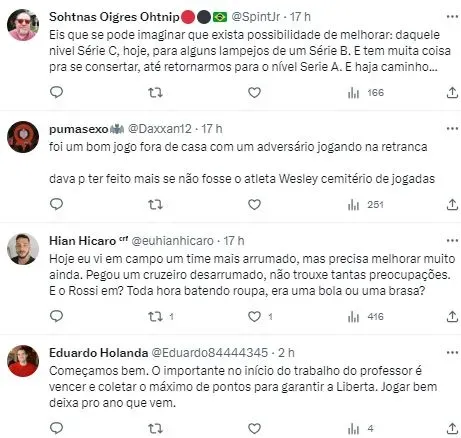Share the Sohtnas Oigres Ohtnip tweet
Image resolution: width=461 pixels, height=438 pixels.
point(452,92)
